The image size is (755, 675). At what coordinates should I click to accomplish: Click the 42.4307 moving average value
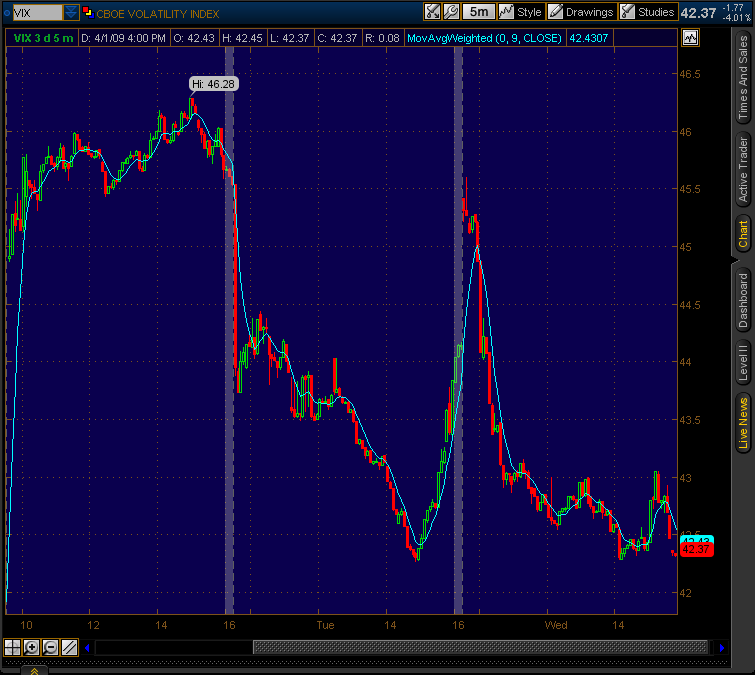click(588, 38)
